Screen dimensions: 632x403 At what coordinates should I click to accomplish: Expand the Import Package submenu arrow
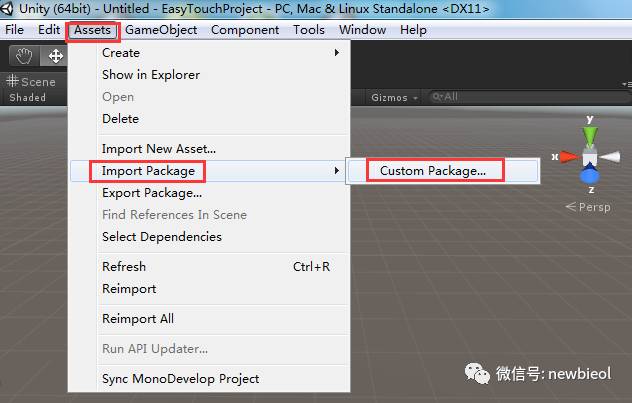pyautogui.click(x=337, y=170)
